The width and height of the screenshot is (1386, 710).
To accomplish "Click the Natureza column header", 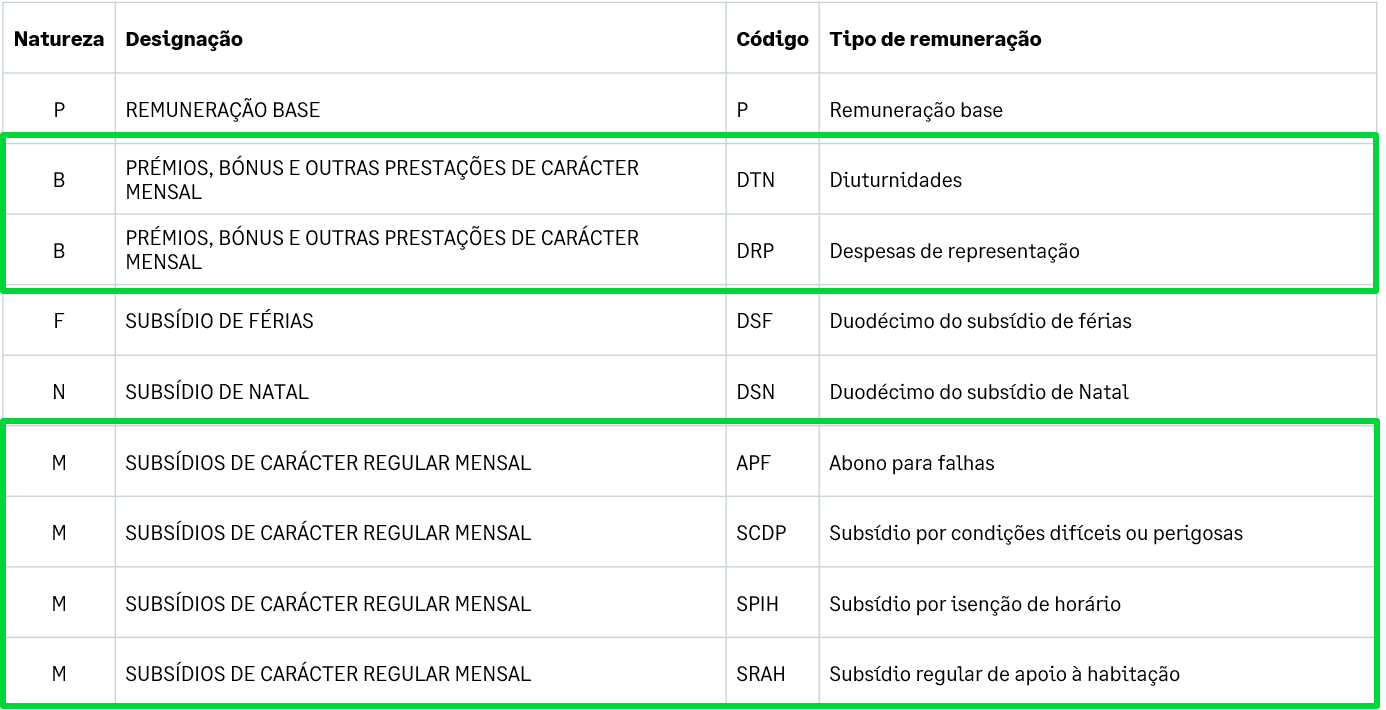I will pyautogui.click(x=59, y=39).
